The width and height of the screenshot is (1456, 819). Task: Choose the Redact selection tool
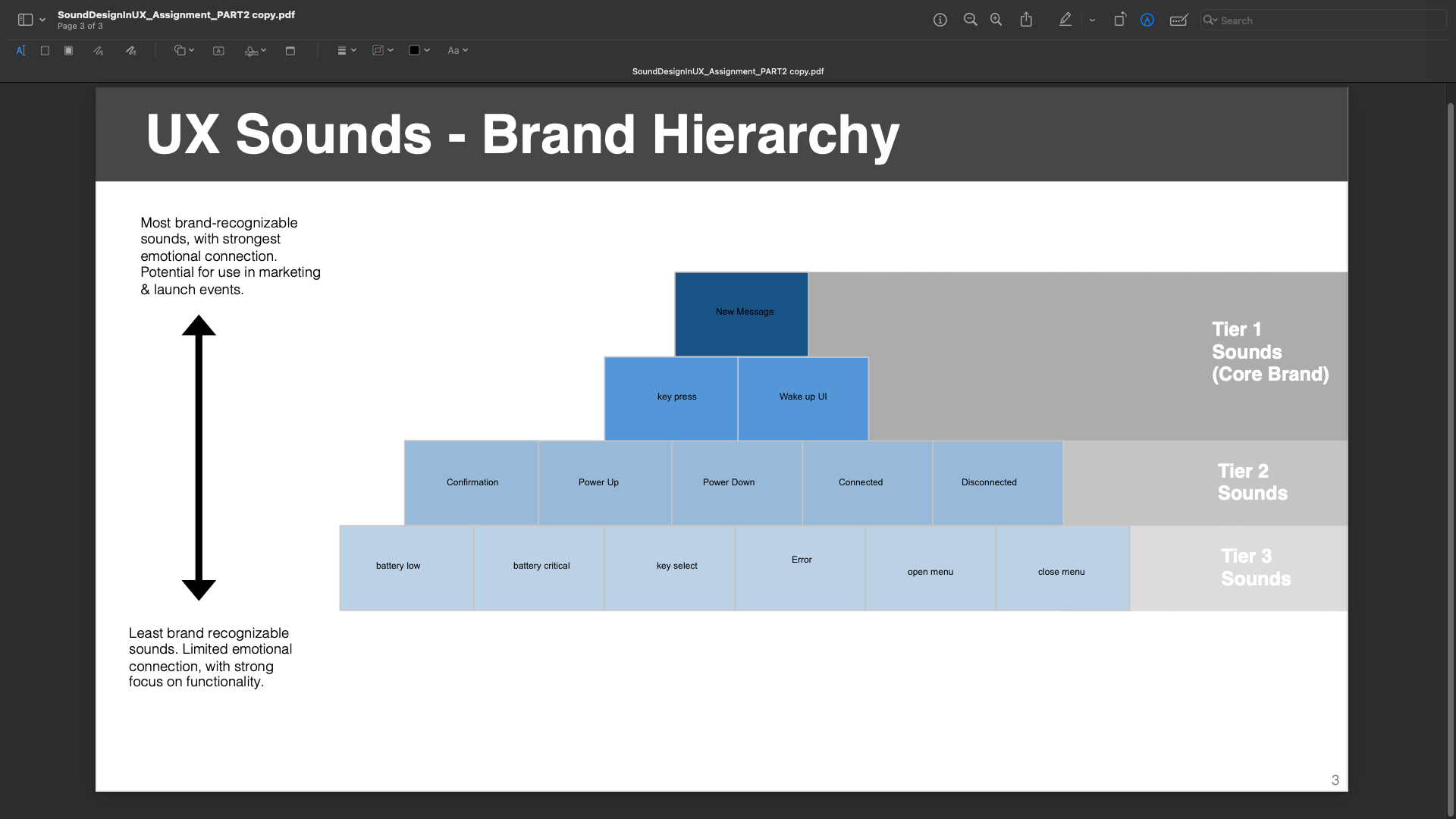(68, 51)
